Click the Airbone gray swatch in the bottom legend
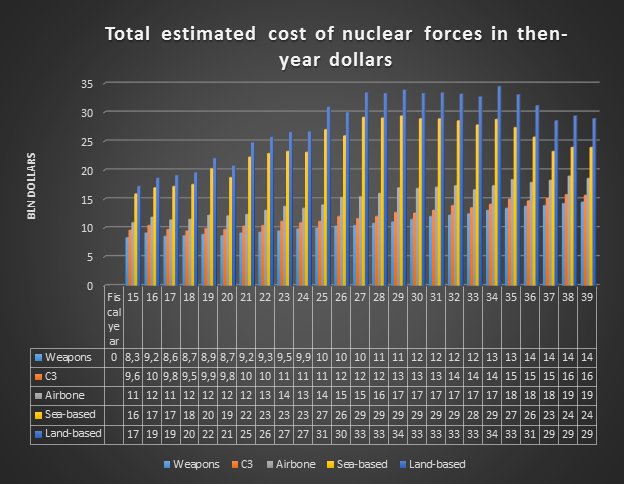The height and width of the screenshot is (484, 624). click(x=270, y=464)
